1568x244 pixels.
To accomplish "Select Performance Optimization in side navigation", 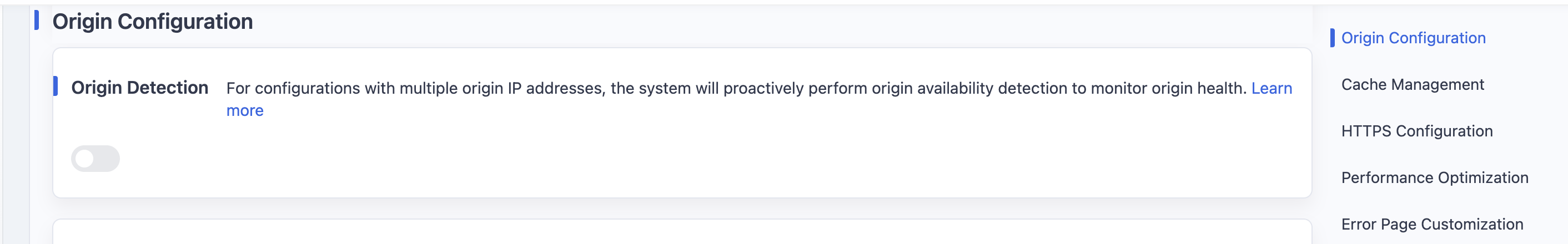I will pyautogui.click(x=1435, y=177).
